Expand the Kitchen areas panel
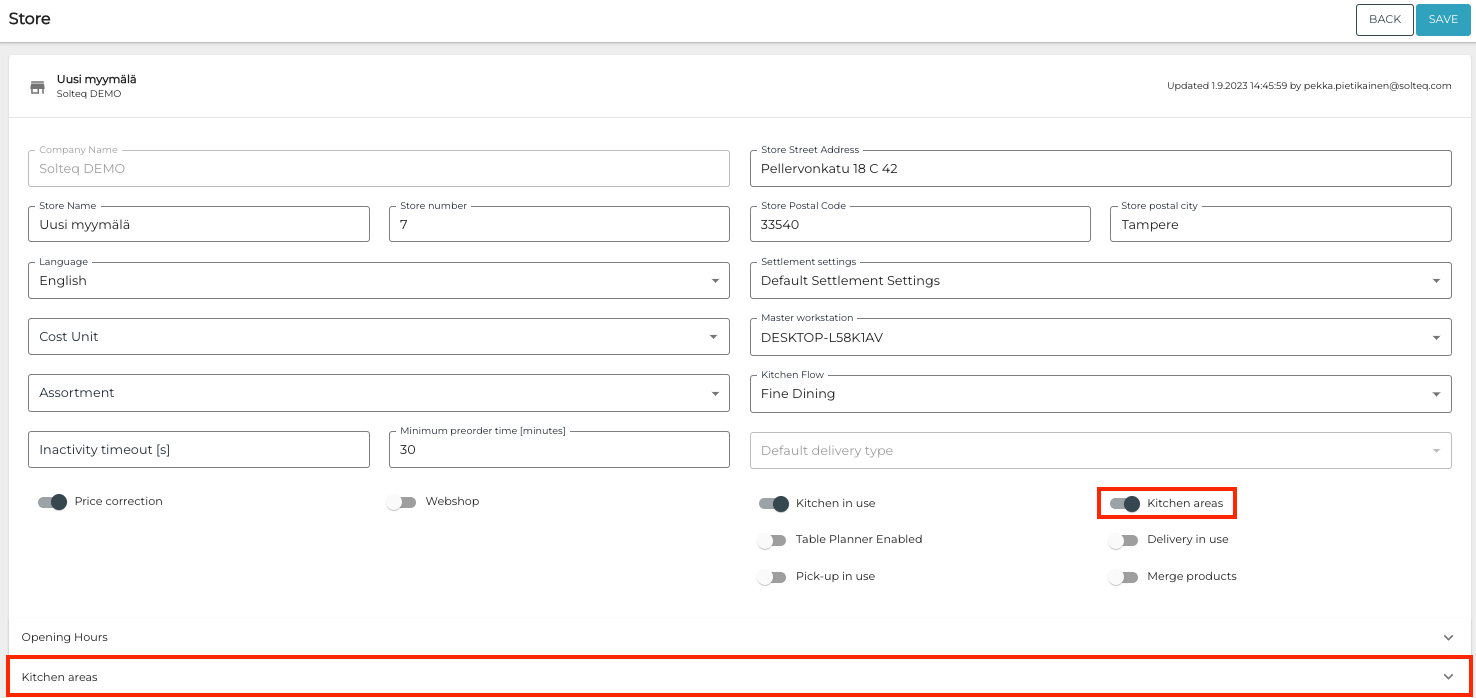The width and height of the screenshot is (1476, 698). (x=738, y=677)
